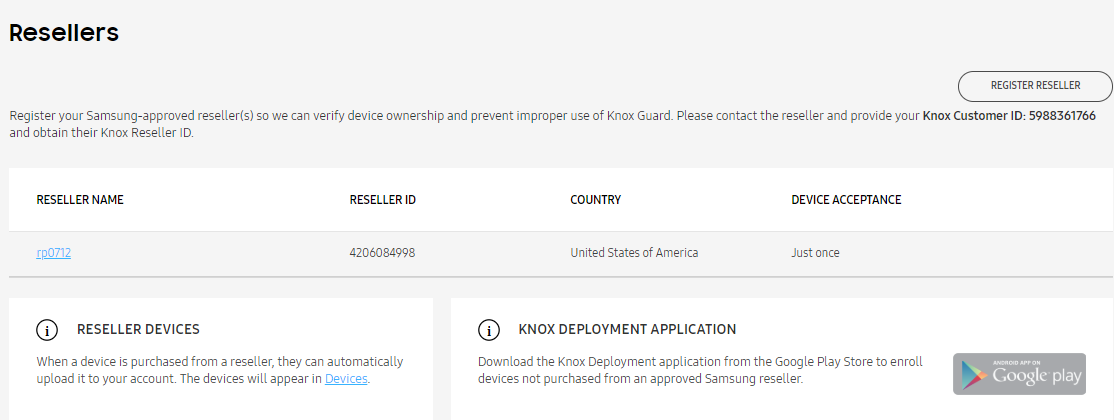Click the Knox Customer ID number 5988361766
1114x420 pixels.
point(1062,115)
